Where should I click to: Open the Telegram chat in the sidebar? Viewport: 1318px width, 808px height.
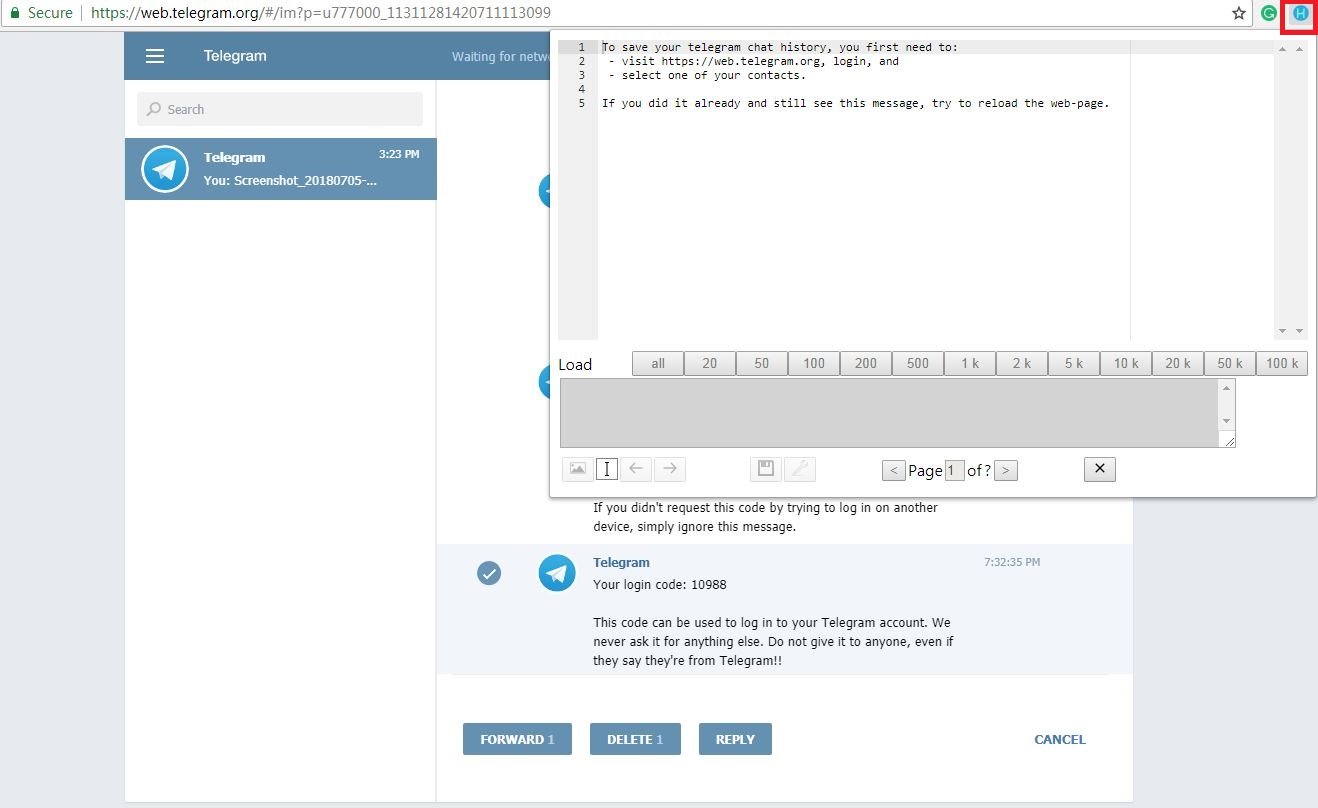pos(280,169)
